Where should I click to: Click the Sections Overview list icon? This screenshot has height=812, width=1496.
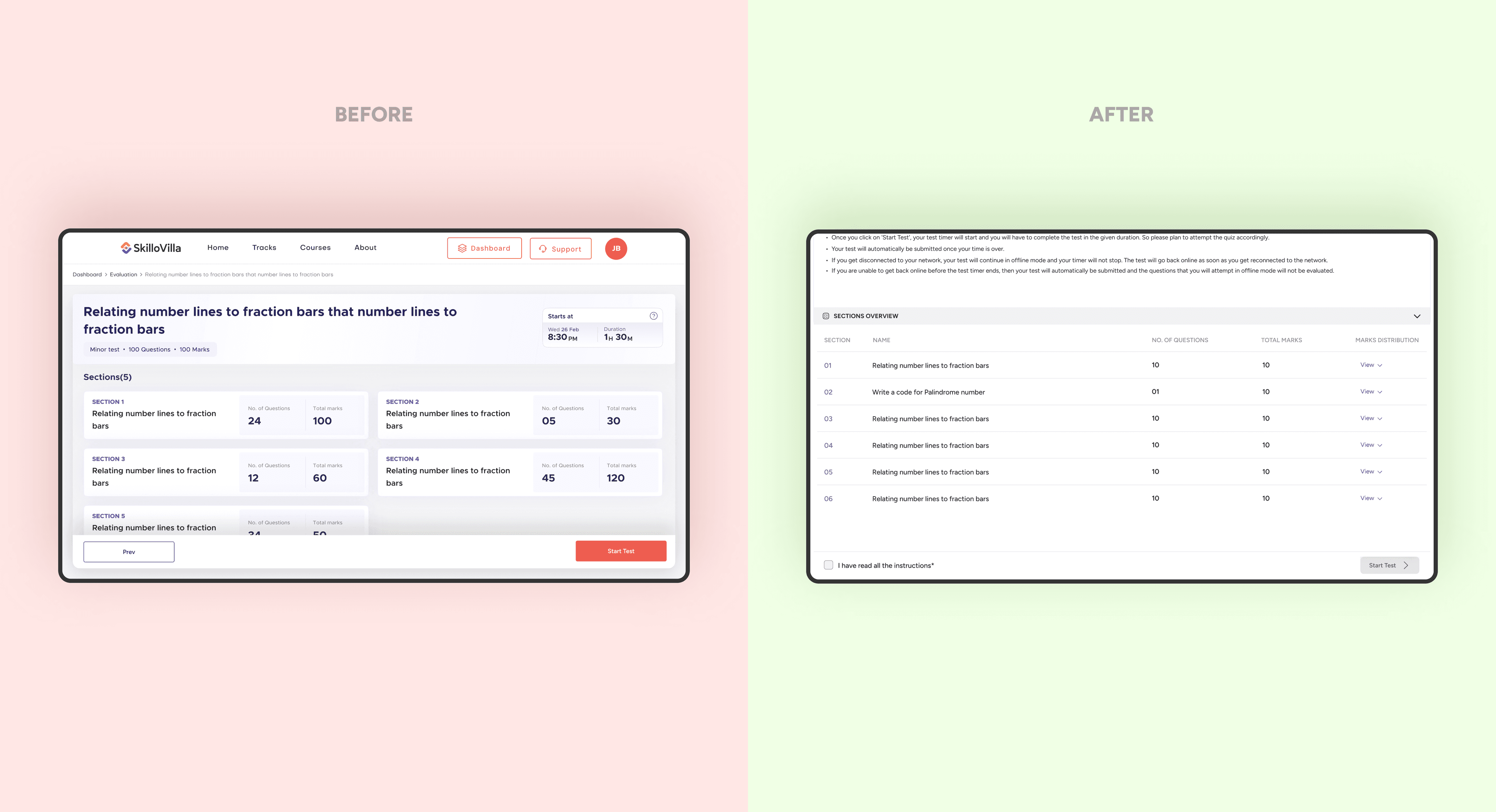pyautogui.click(x=826, y=316)
